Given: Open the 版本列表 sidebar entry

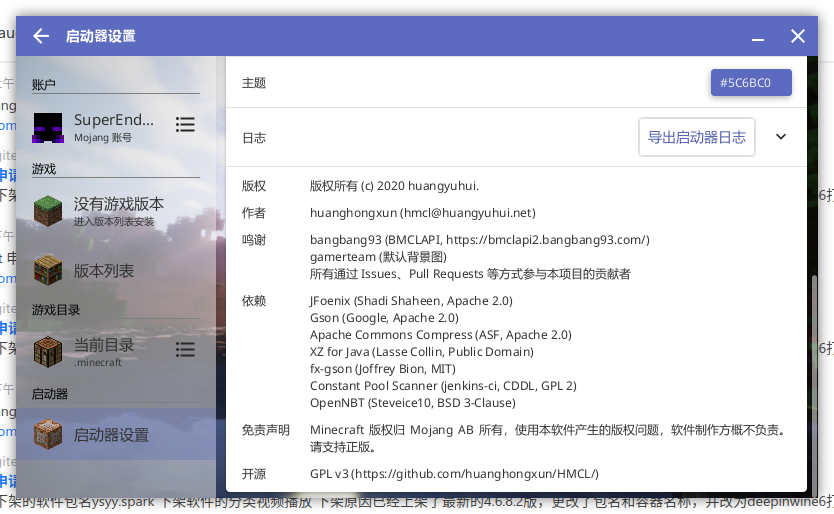Looking at the screenshot, I should (x=104, y=271).
